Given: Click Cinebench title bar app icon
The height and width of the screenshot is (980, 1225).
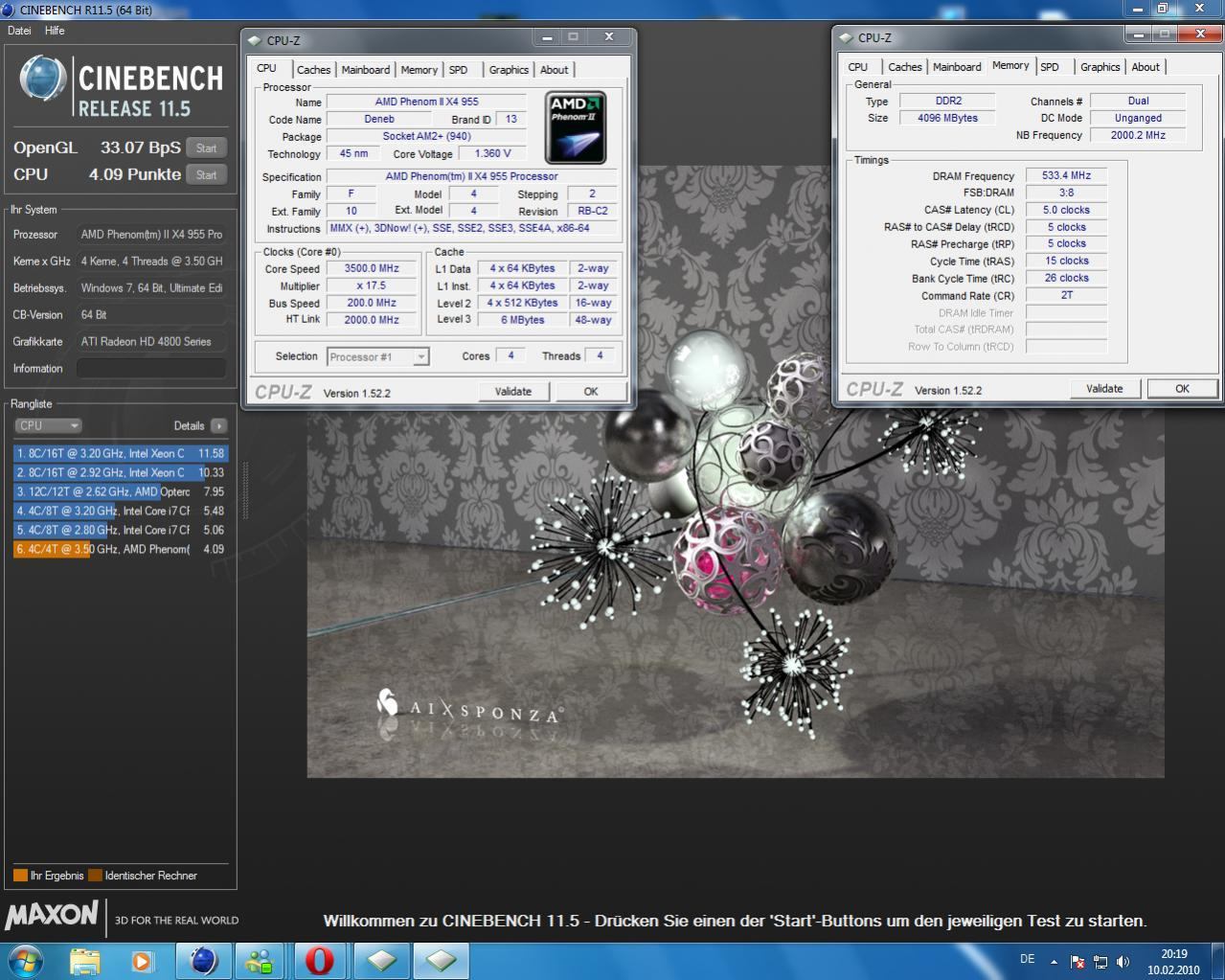Looking at the screenshot, I should pyautogui.click(x=8, y=10).
